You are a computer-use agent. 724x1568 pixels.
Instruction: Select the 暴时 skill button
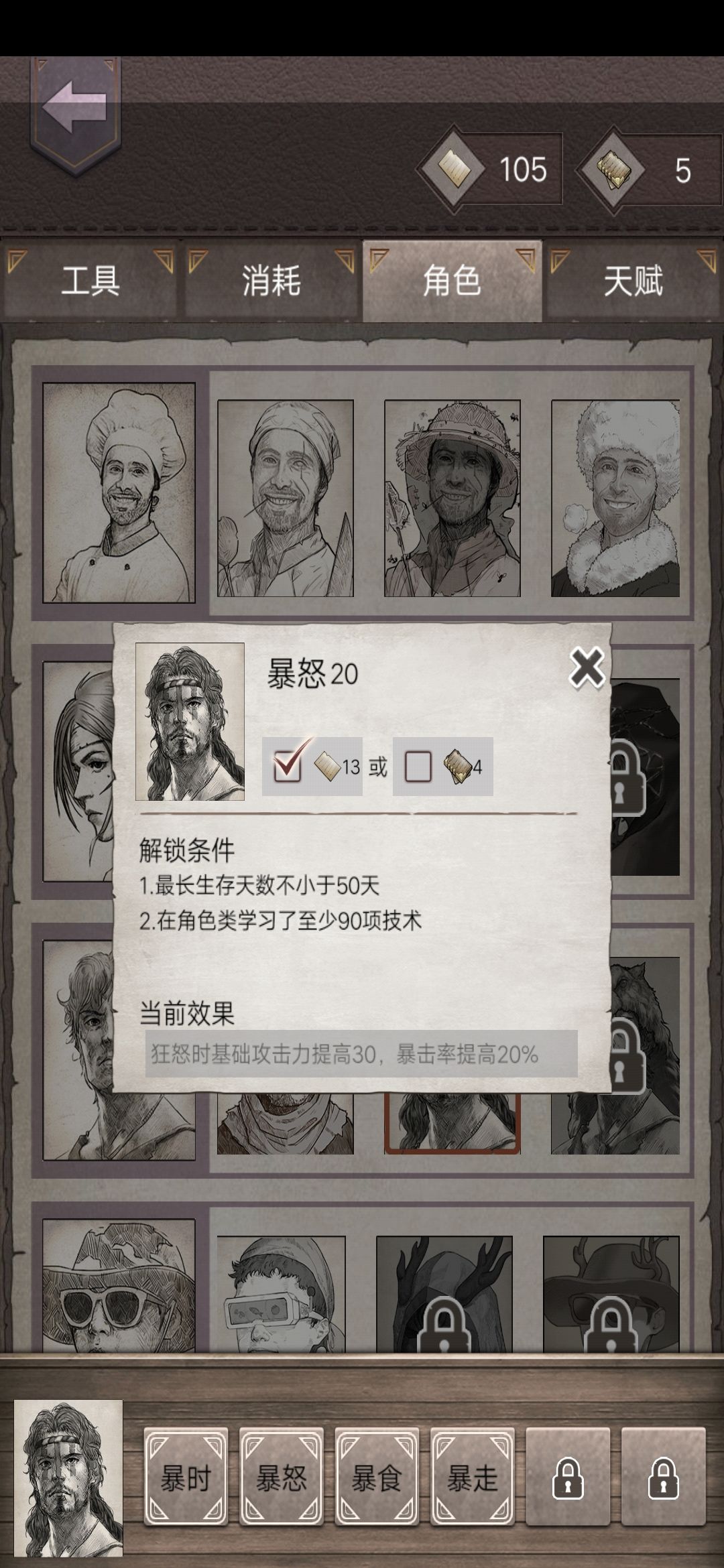186,1478
